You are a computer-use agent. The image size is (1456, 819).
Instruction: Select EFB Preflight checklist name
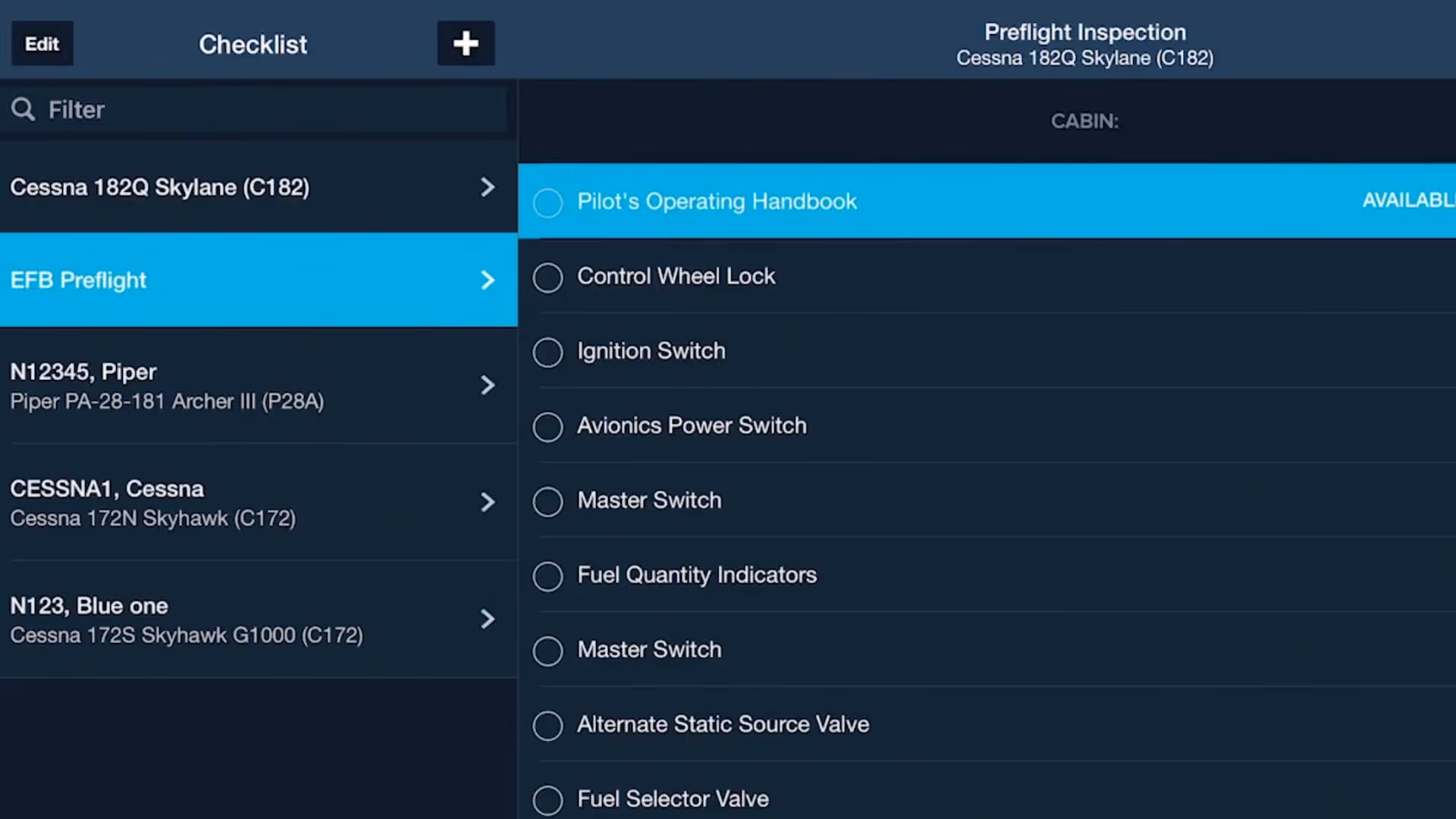(78, 281)
